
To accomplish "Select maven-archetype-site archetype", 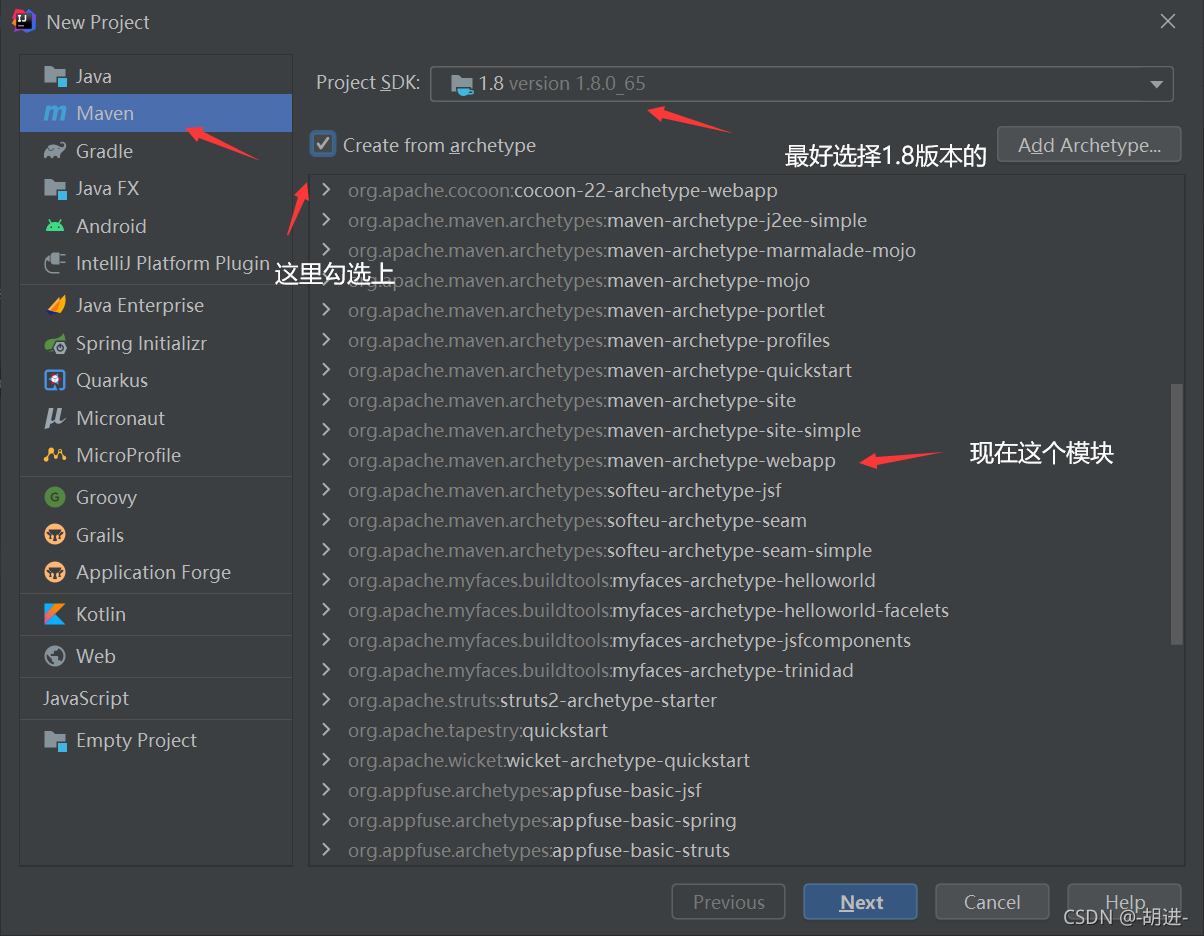I will click(x=572, y=400).
